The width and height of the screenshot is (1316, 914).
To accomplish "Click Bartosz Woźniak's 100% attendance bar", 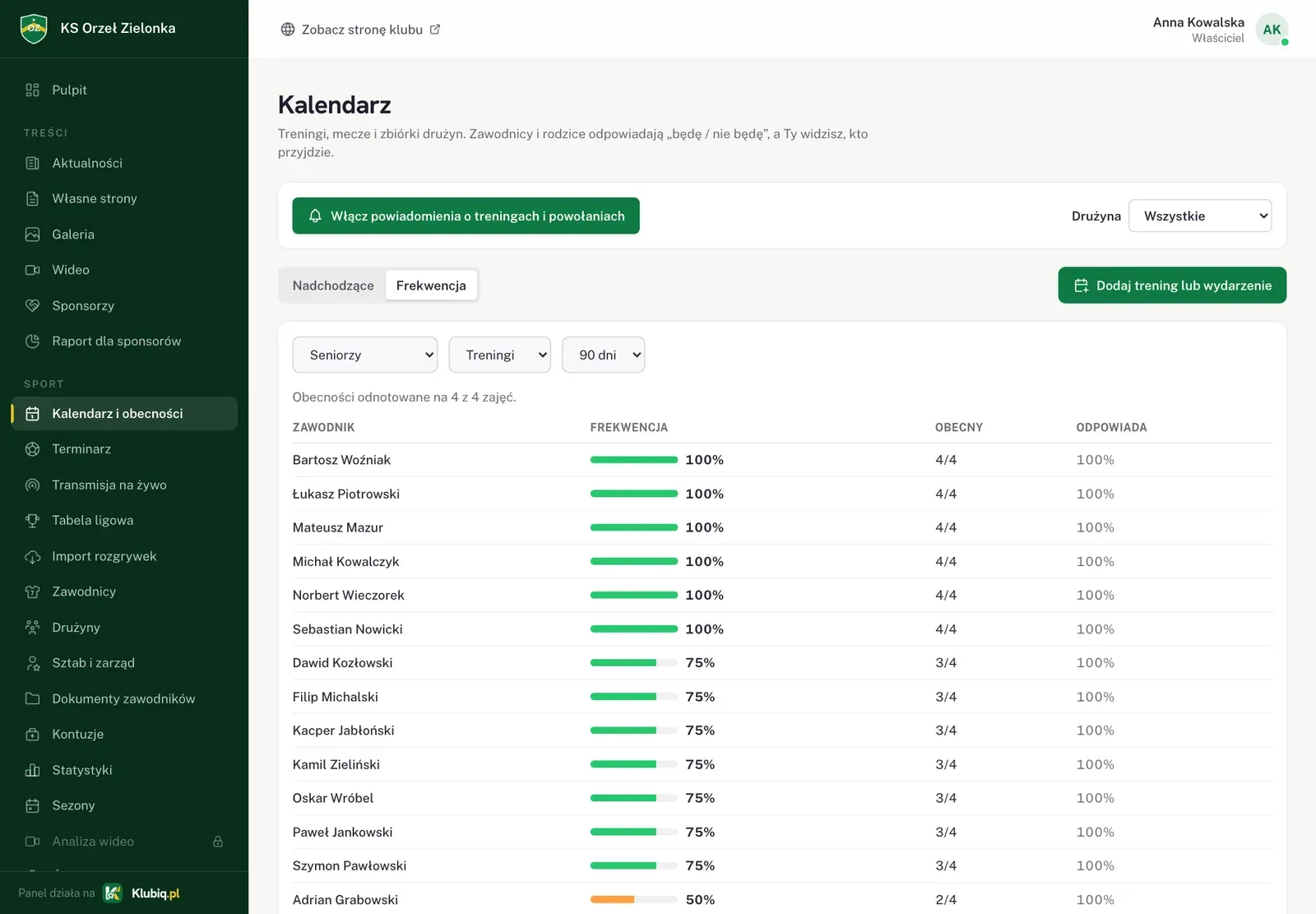I will [x=634, y=460].
